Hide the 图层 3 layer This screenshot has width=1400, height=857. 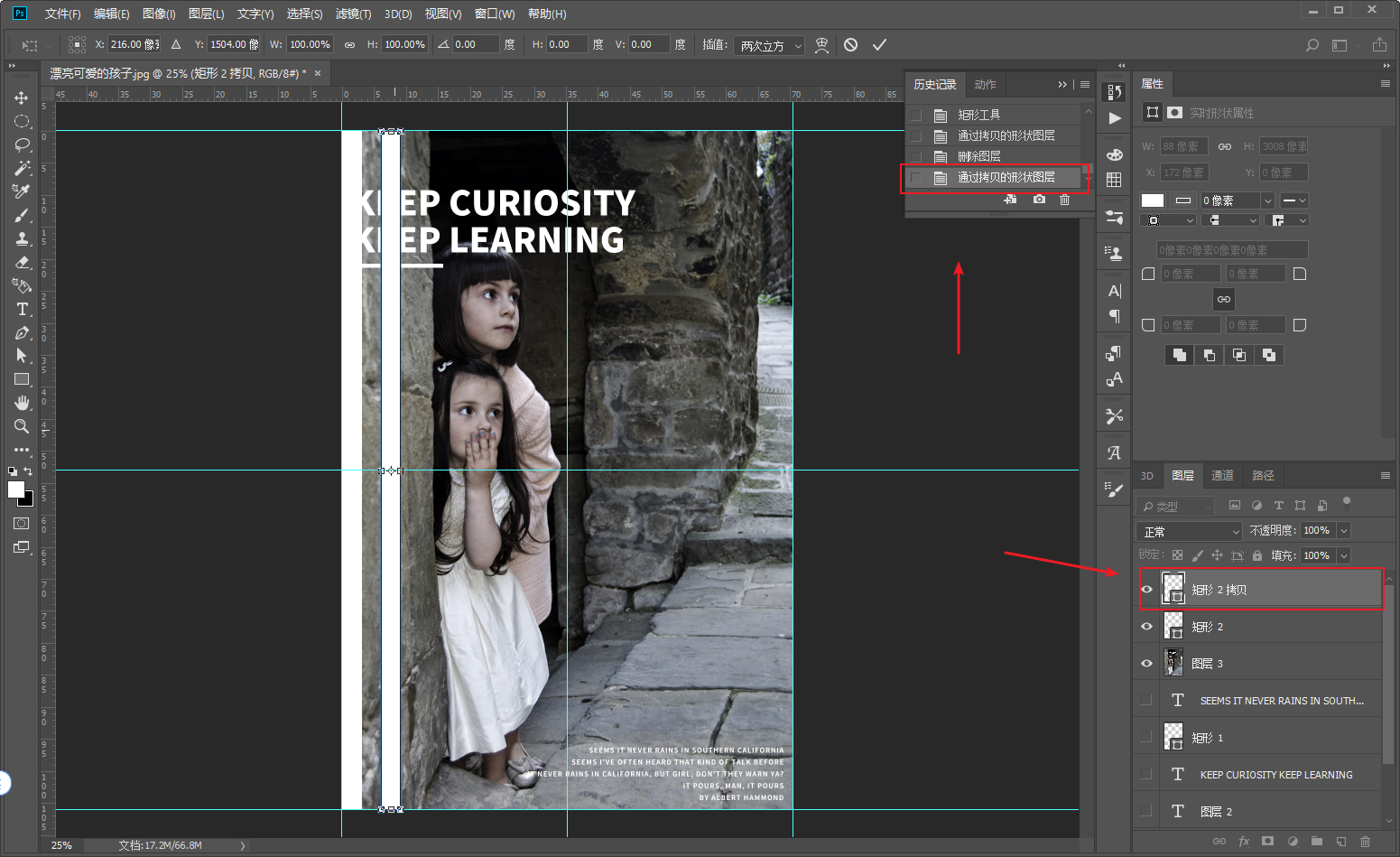pyautogui.click(x=1146, y=664)
